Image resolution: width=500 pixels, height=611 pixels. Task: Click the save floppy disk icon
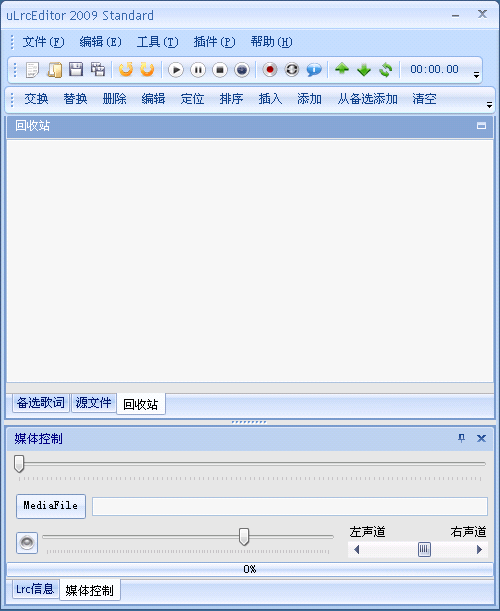pos(76,70)
